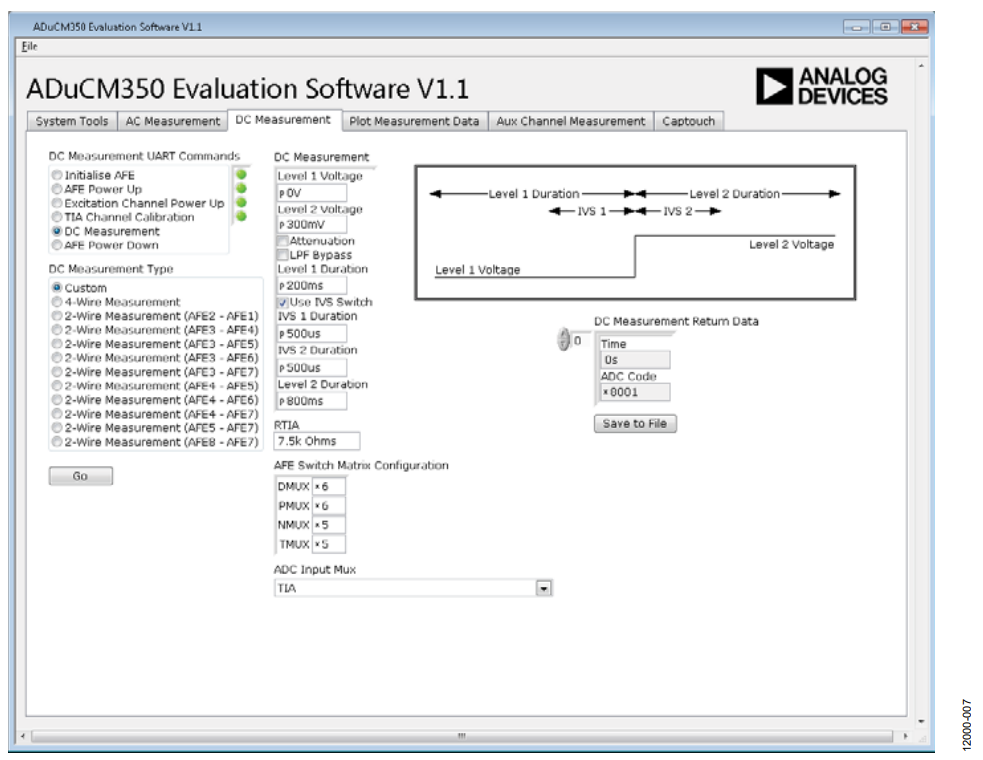
Task: Click the vertical scroll down arrow
Action: point(921,722)
